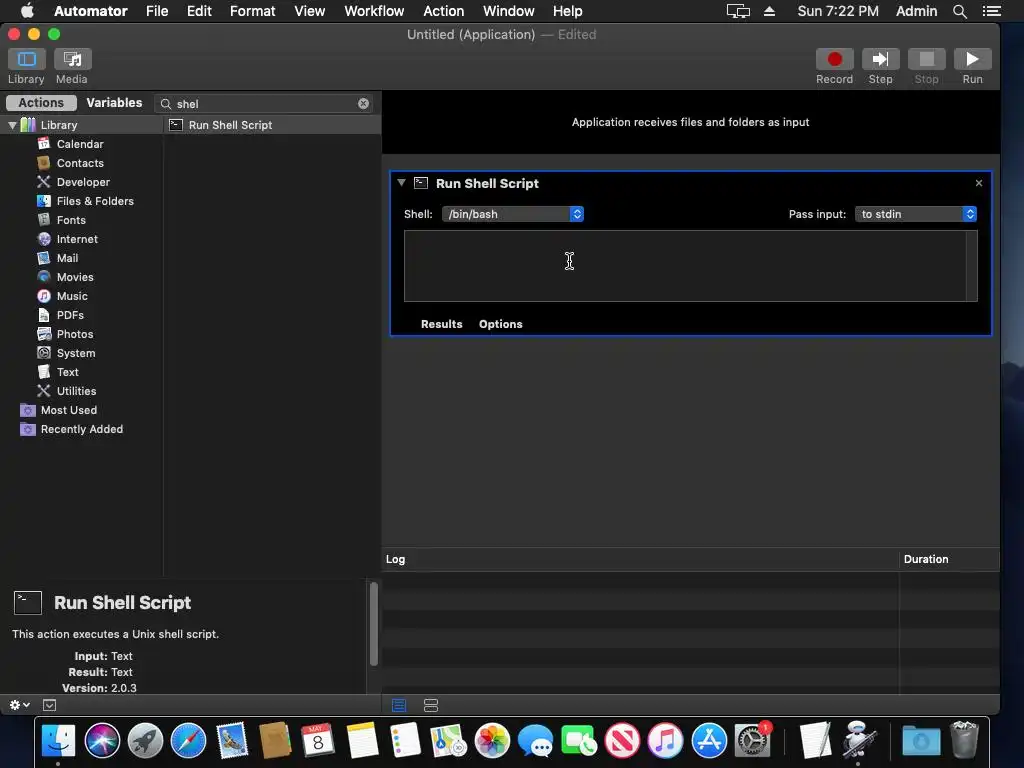Click the Log column header
1024x768 pixels.
641,559
